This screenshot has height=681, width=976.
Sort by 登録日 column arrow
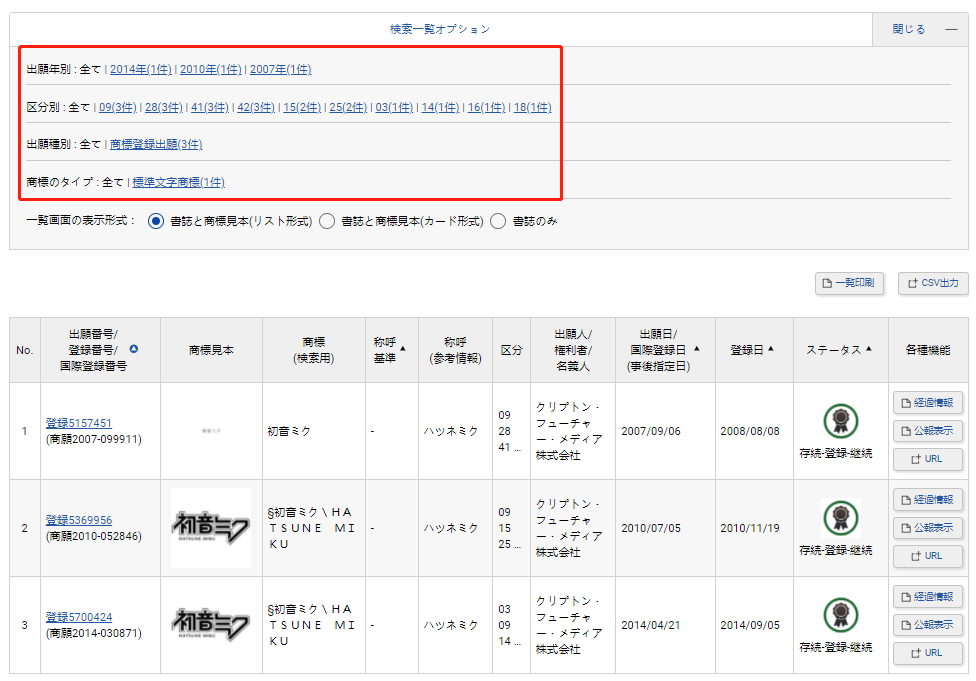coord(773,349)
